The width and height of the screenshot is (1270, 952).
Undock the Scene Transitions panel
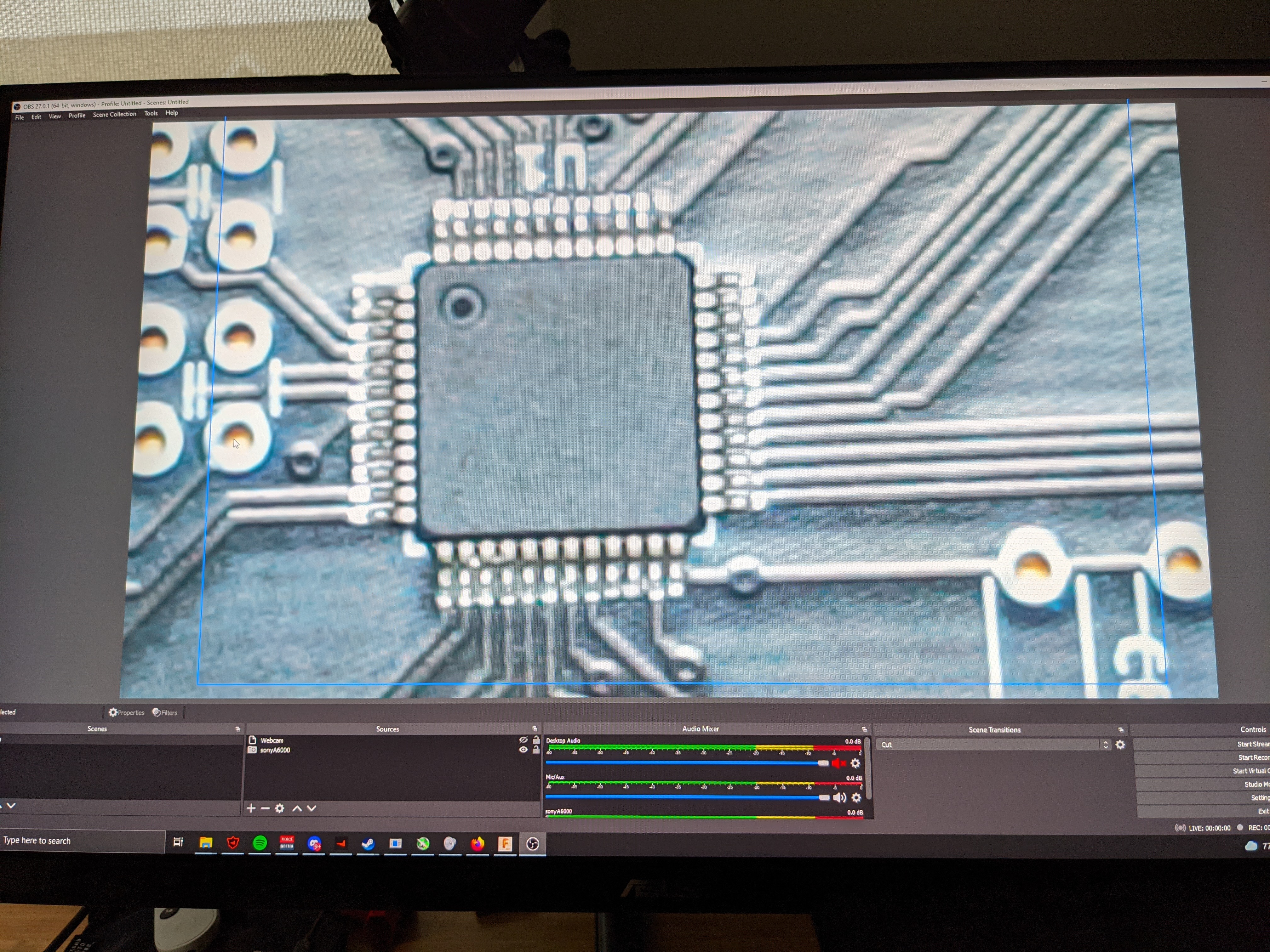click(x=1121, y=730)
